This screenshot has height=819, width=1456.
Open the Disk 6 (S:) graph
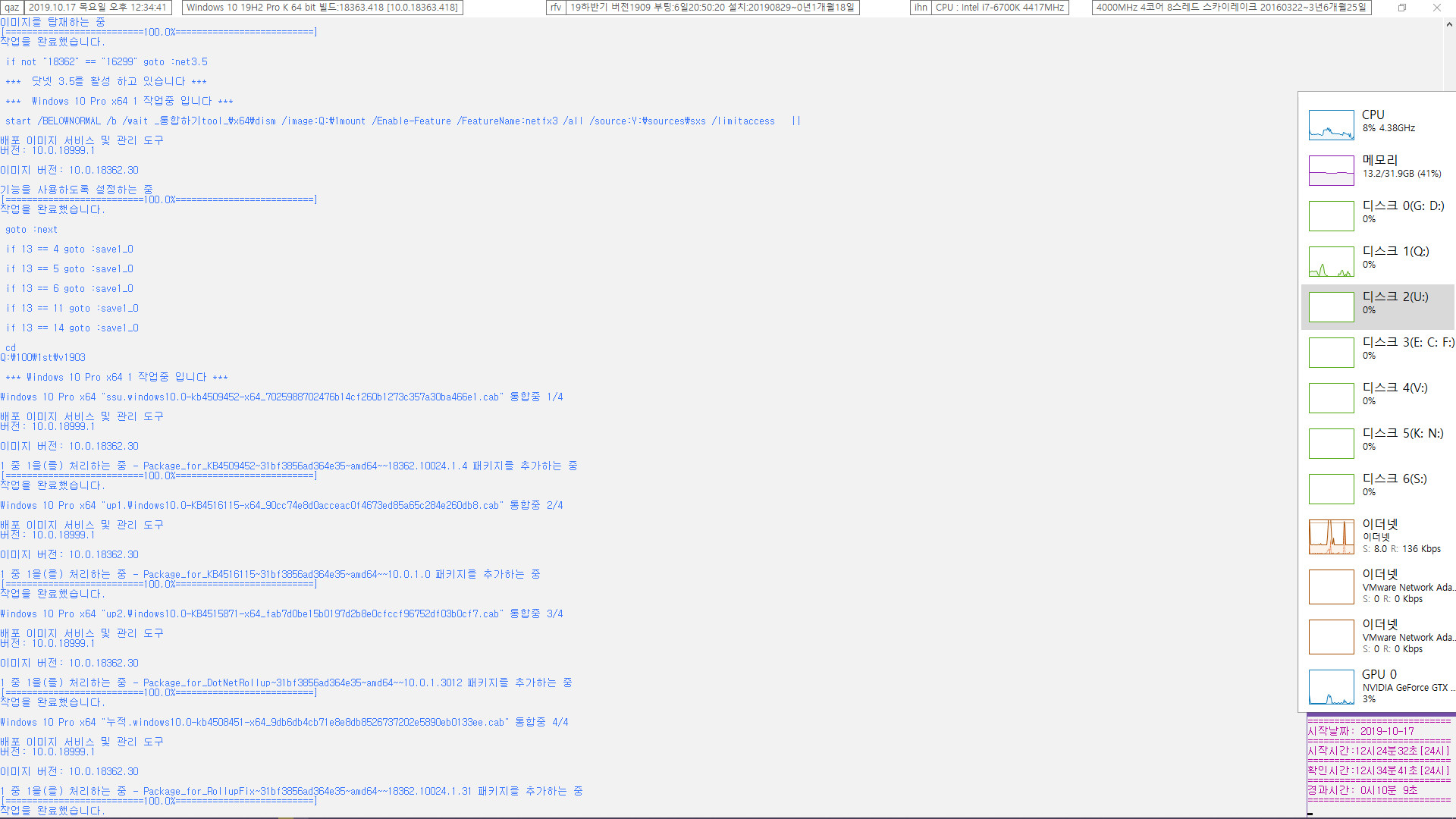click(1331, 489)
